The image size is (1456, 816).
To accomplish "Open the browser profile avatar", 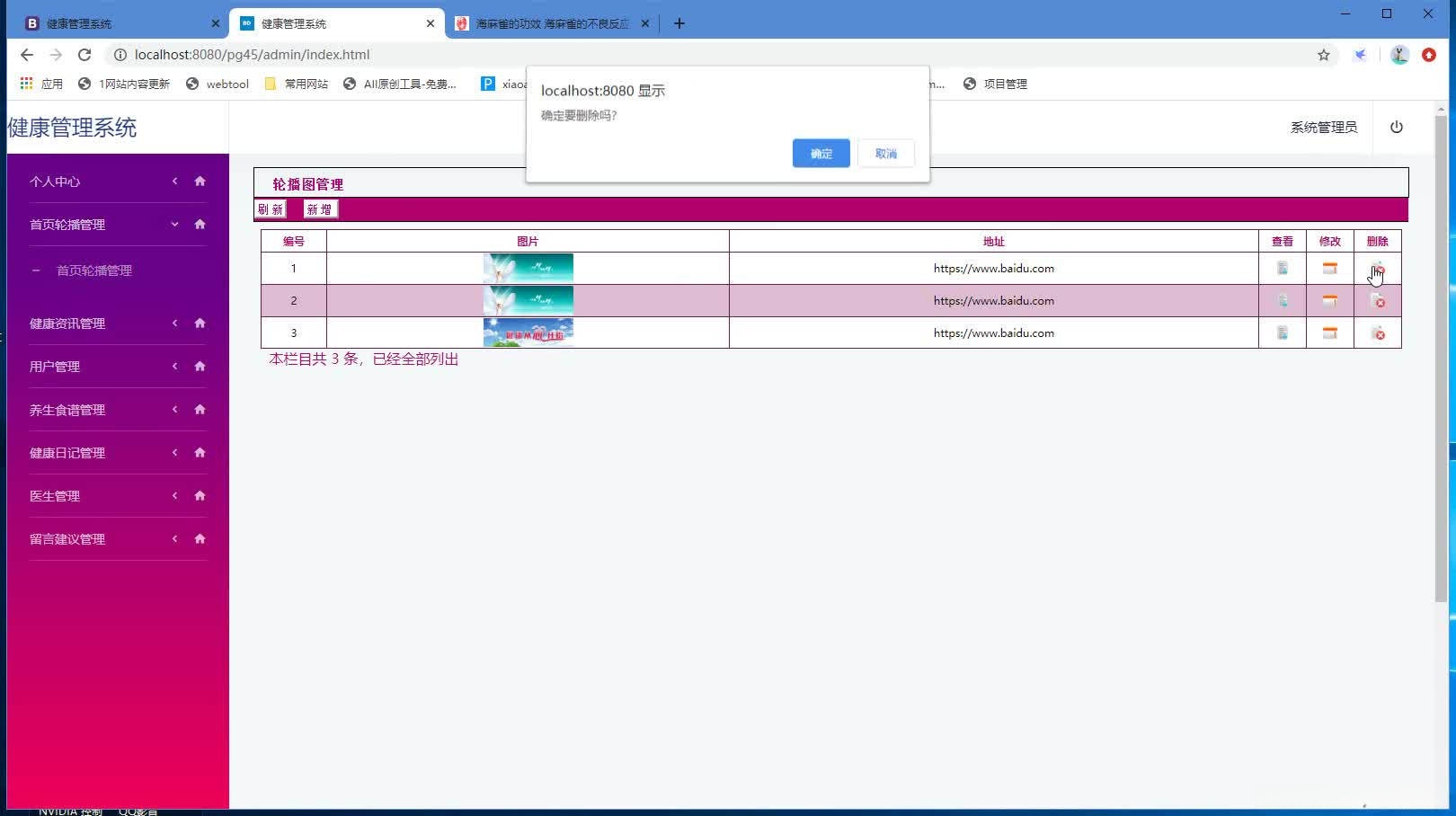I will coord(1399,55).
